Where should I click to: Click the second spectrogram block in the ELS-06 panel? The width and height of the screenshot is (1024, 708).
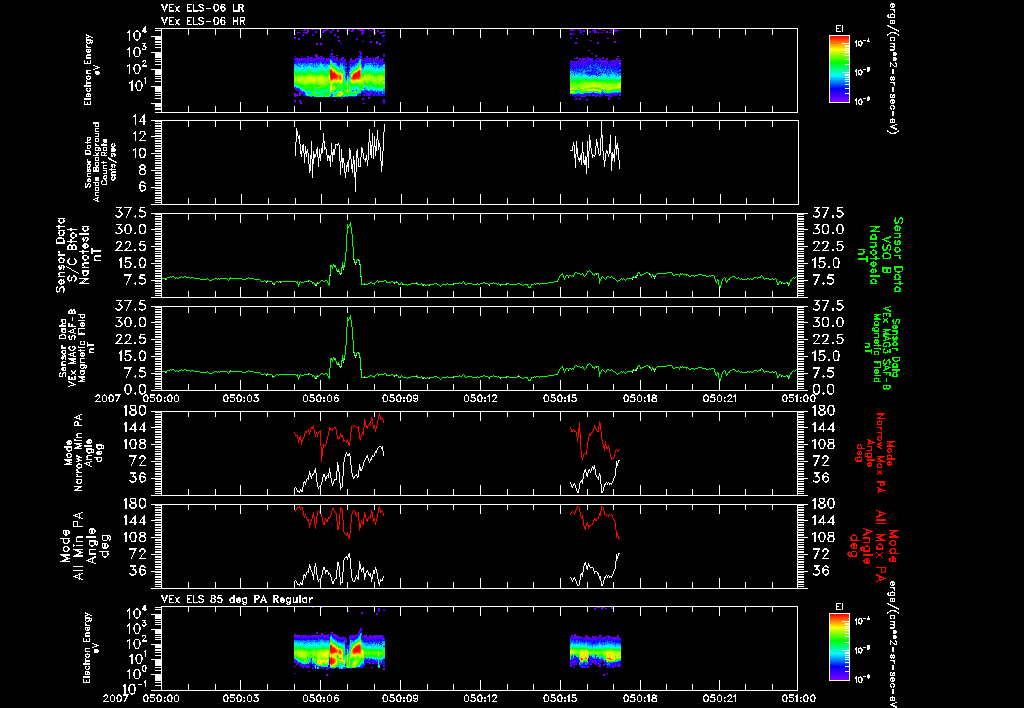(x=595, y=77)
